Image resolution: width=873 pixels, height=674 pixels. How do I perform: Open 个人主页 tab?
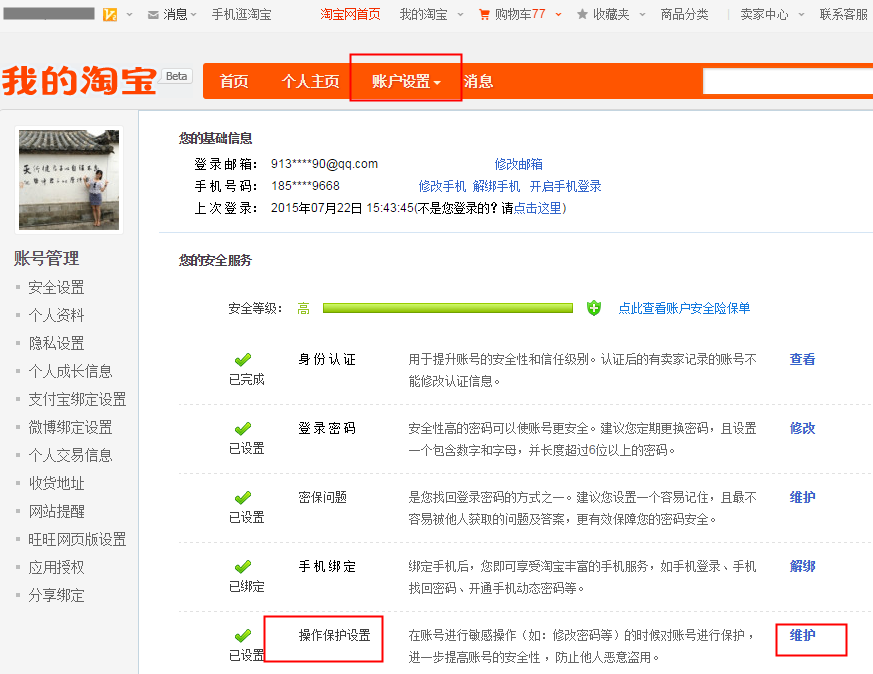[310, 81]
